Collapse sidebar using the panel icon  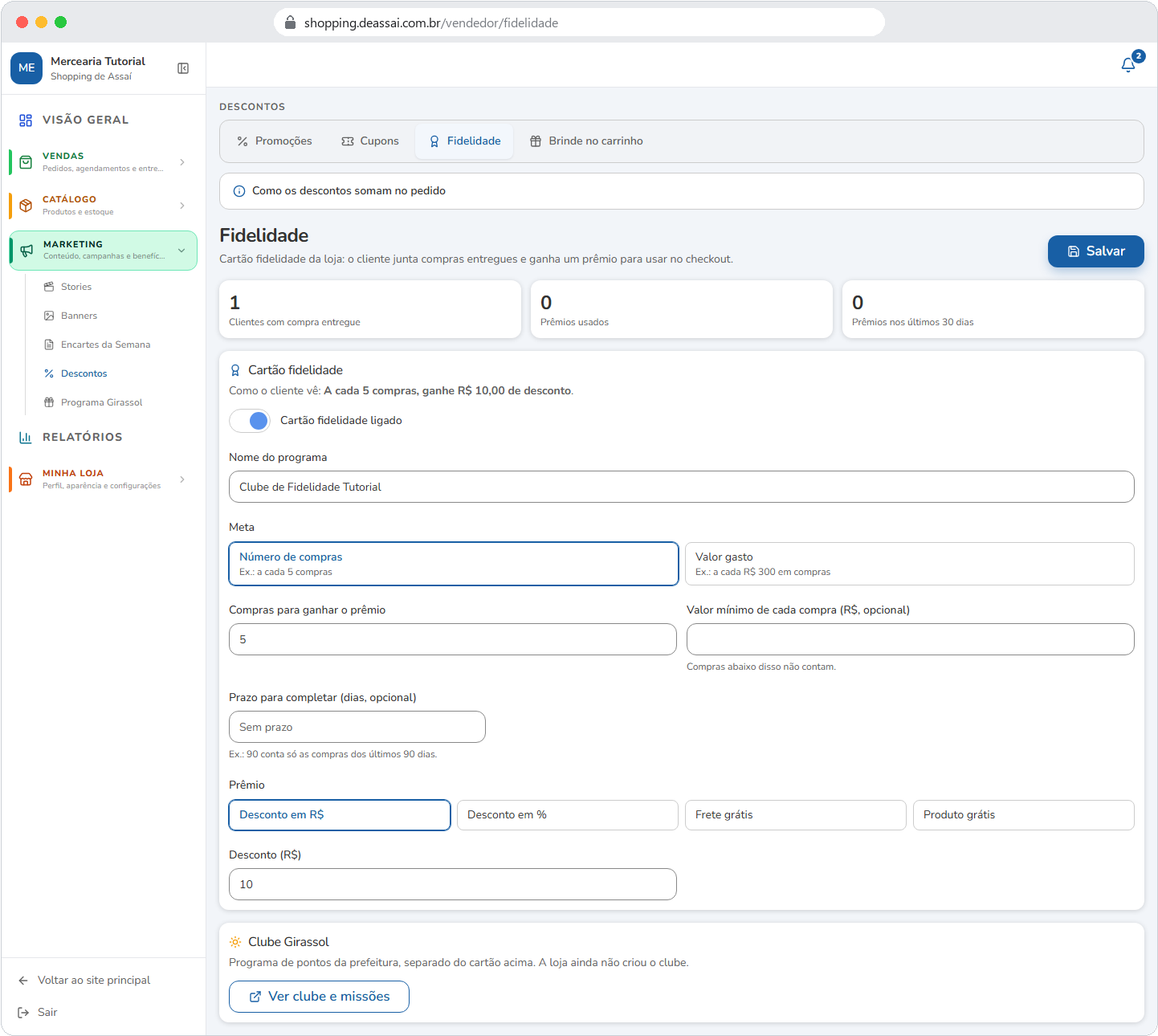coord(183,68)
